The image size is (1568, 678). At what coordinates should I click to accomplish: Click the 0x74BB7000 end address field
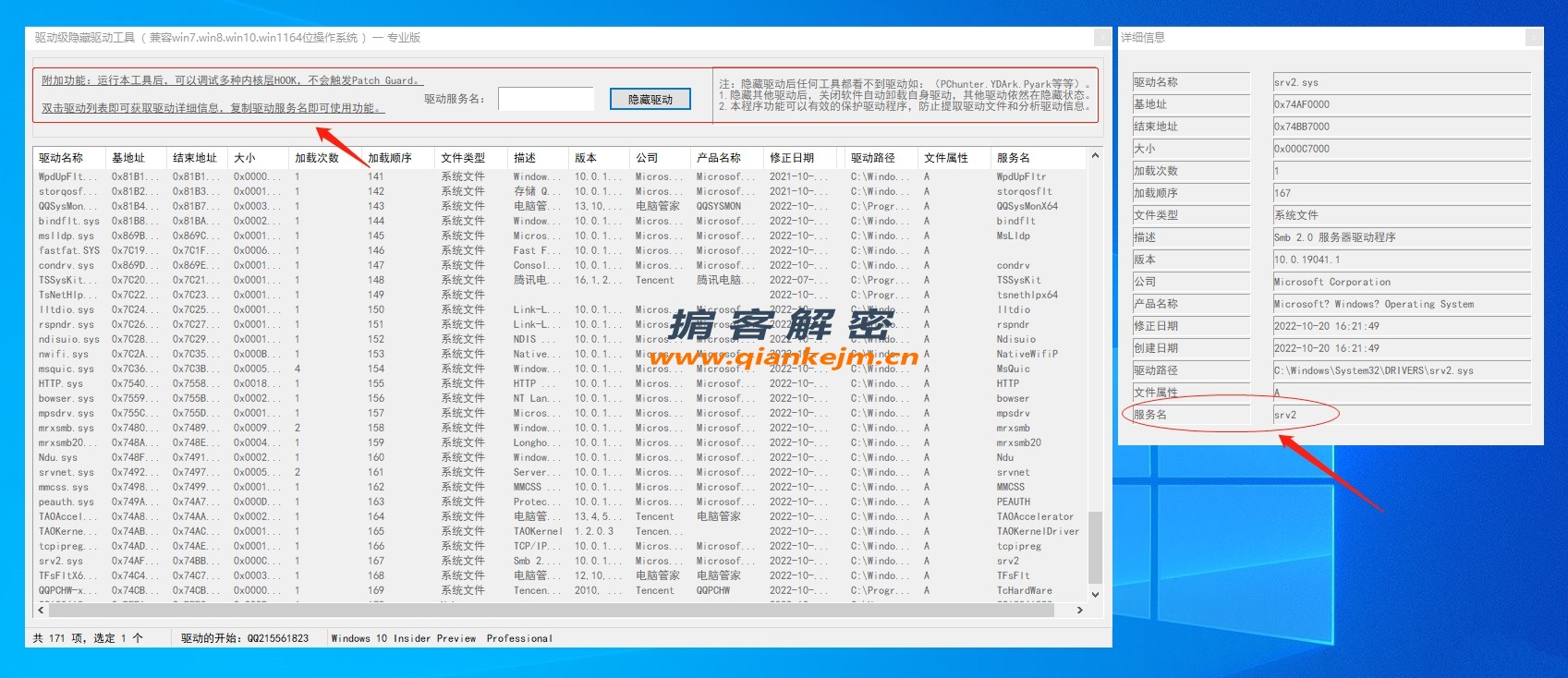[x=1402, y=127]
